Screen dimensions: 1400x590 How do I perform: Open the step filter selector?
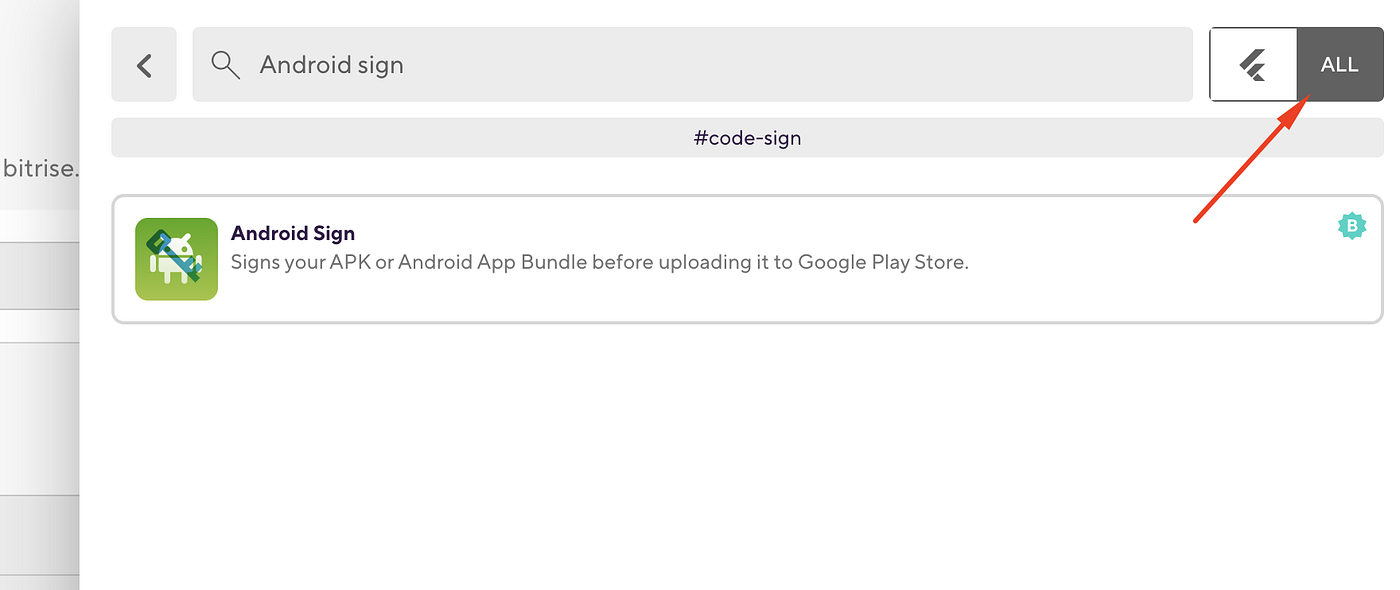click(1296, 64)
